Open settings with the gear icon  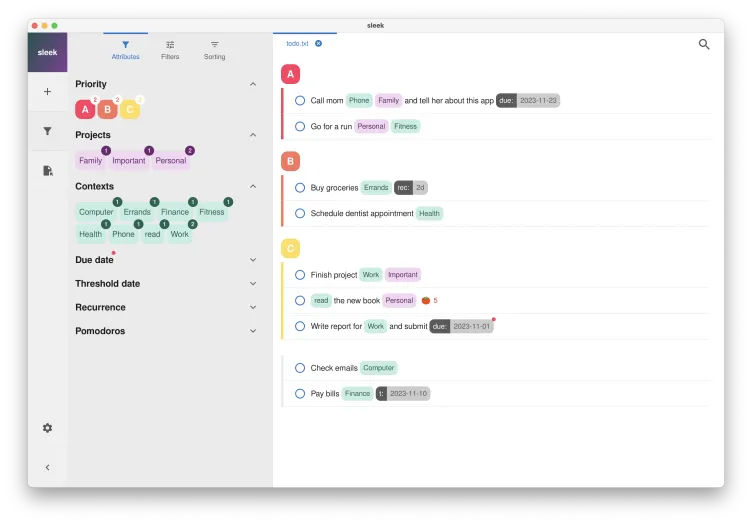[47, 428]
